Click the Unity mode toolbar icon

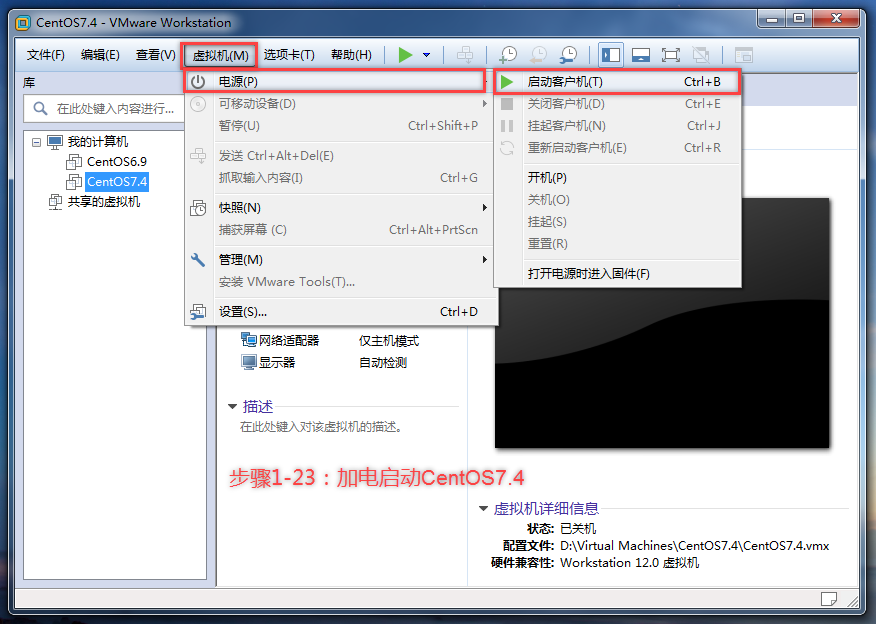[701, 55]
